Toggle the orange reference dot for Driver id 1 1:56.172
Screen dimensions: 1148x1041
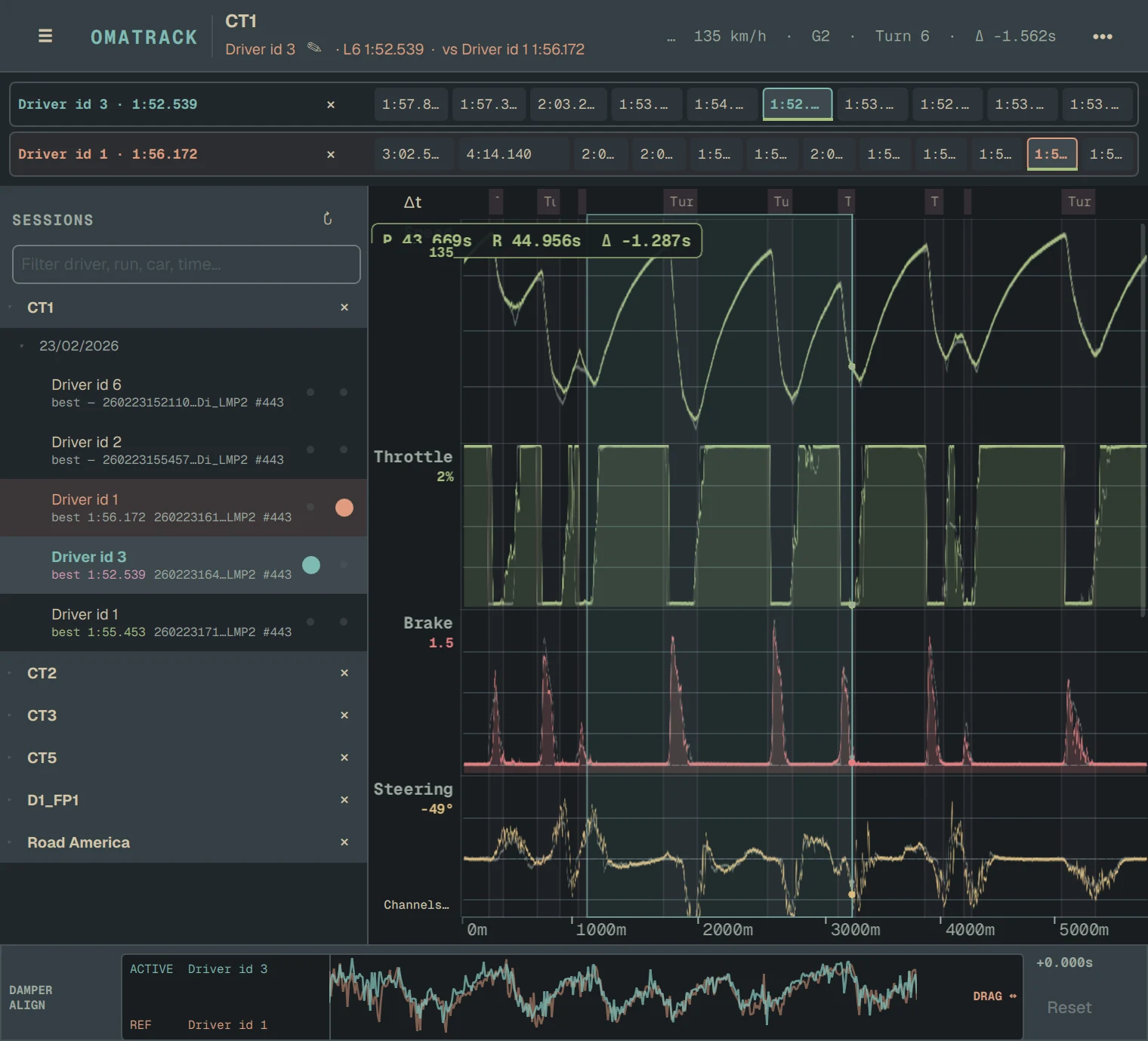[344, 508]
